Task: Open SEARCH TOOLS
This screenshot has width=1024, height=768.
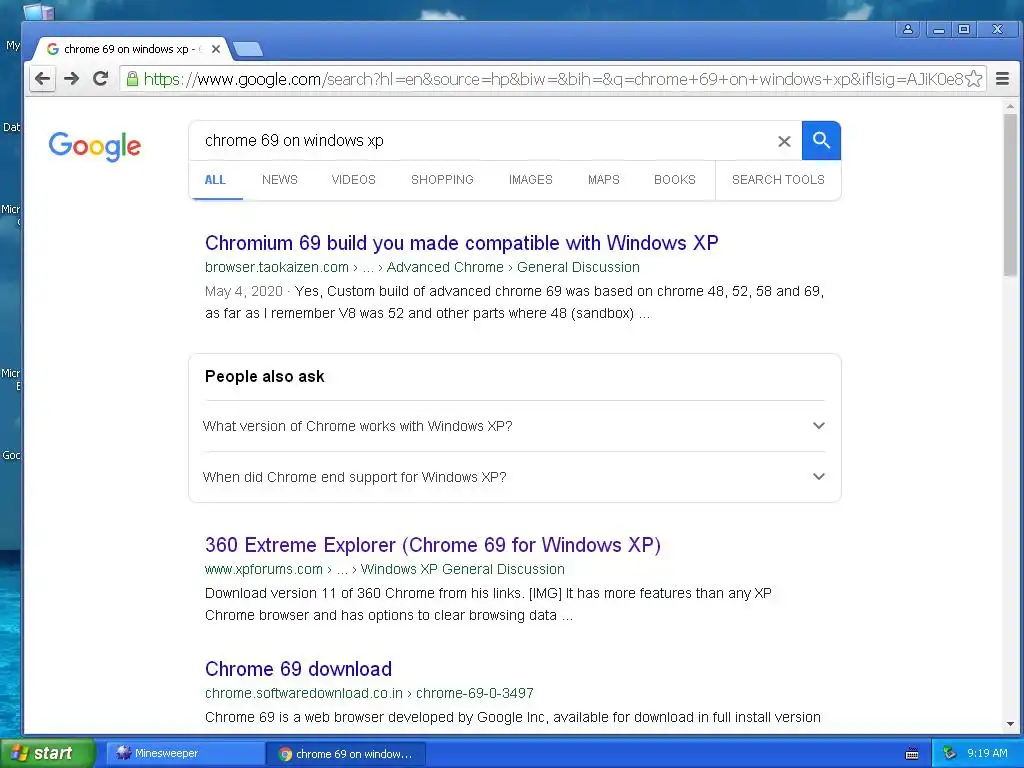Action: click(778, 180)
